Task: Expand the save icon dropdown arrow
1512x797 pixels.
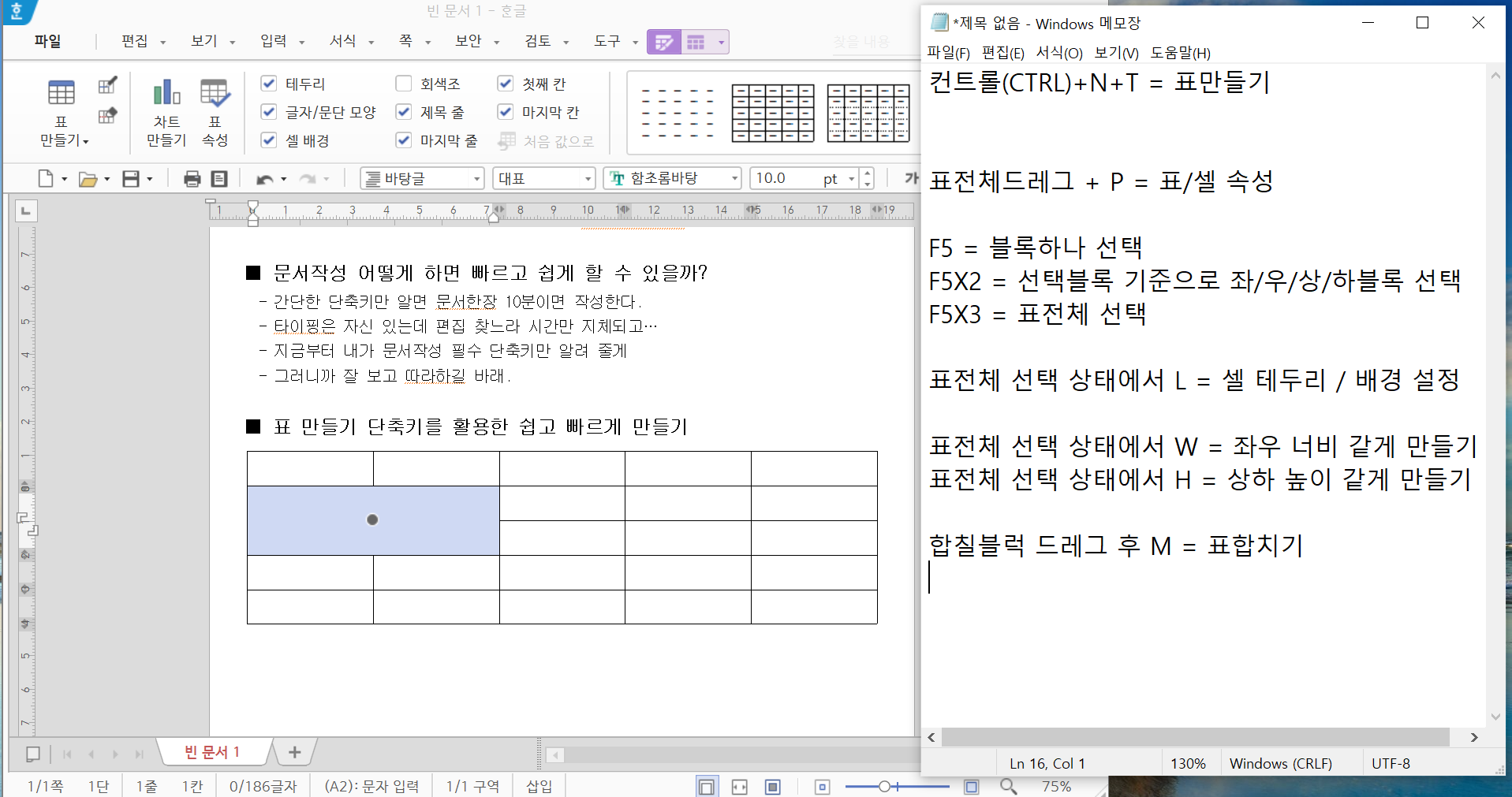Action: 149,180
